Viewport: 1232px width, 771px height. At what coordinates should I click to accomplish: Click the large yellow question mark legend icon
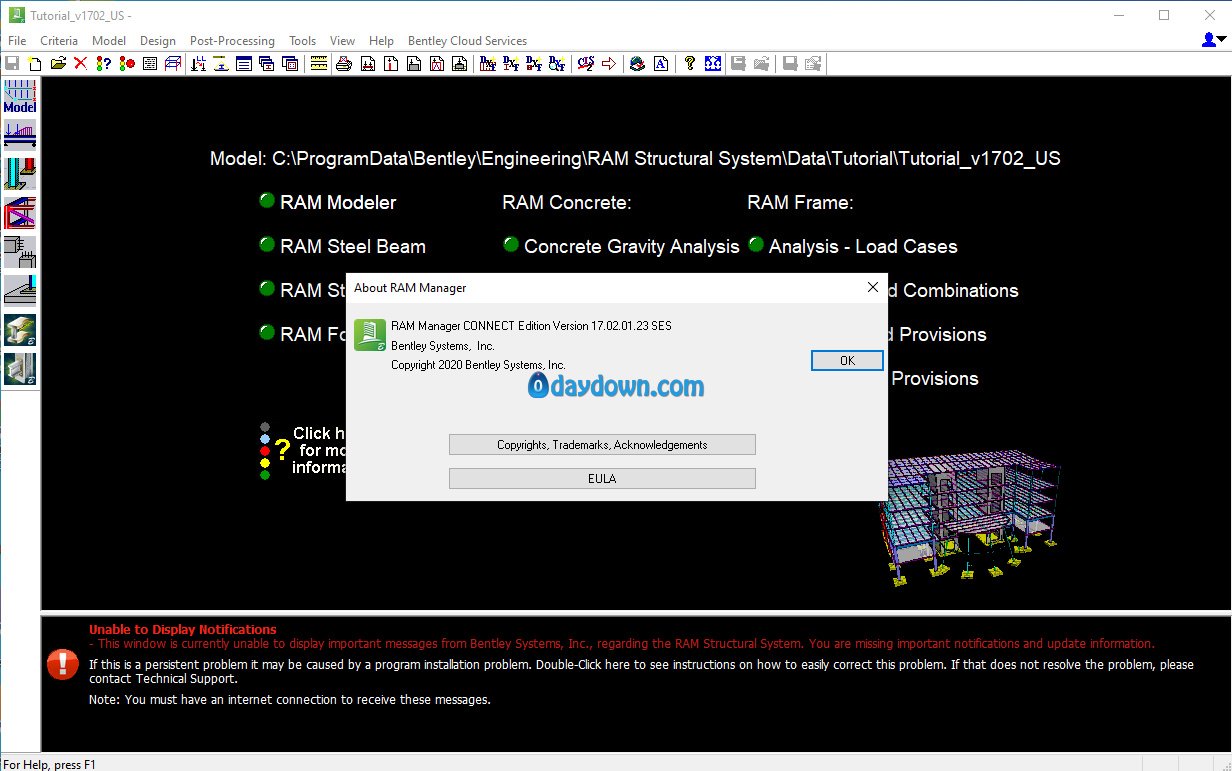click(282, 450)
